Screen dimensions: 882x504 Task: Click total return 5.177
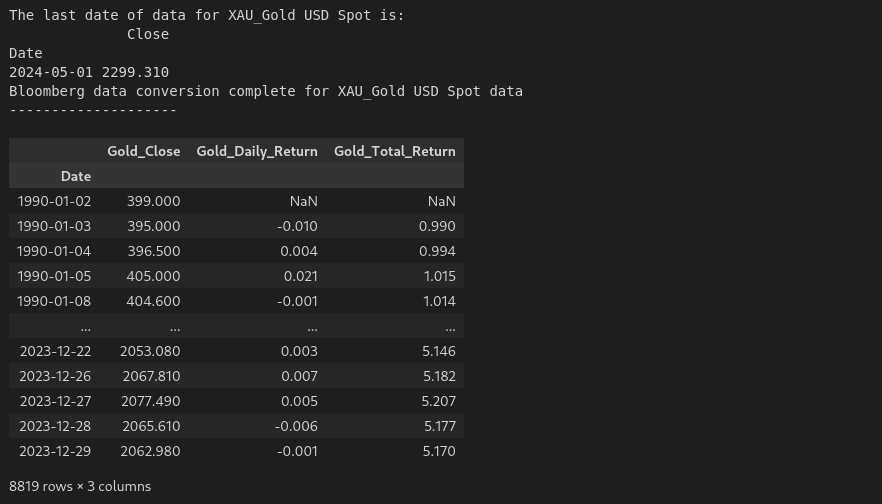[440, 426]
